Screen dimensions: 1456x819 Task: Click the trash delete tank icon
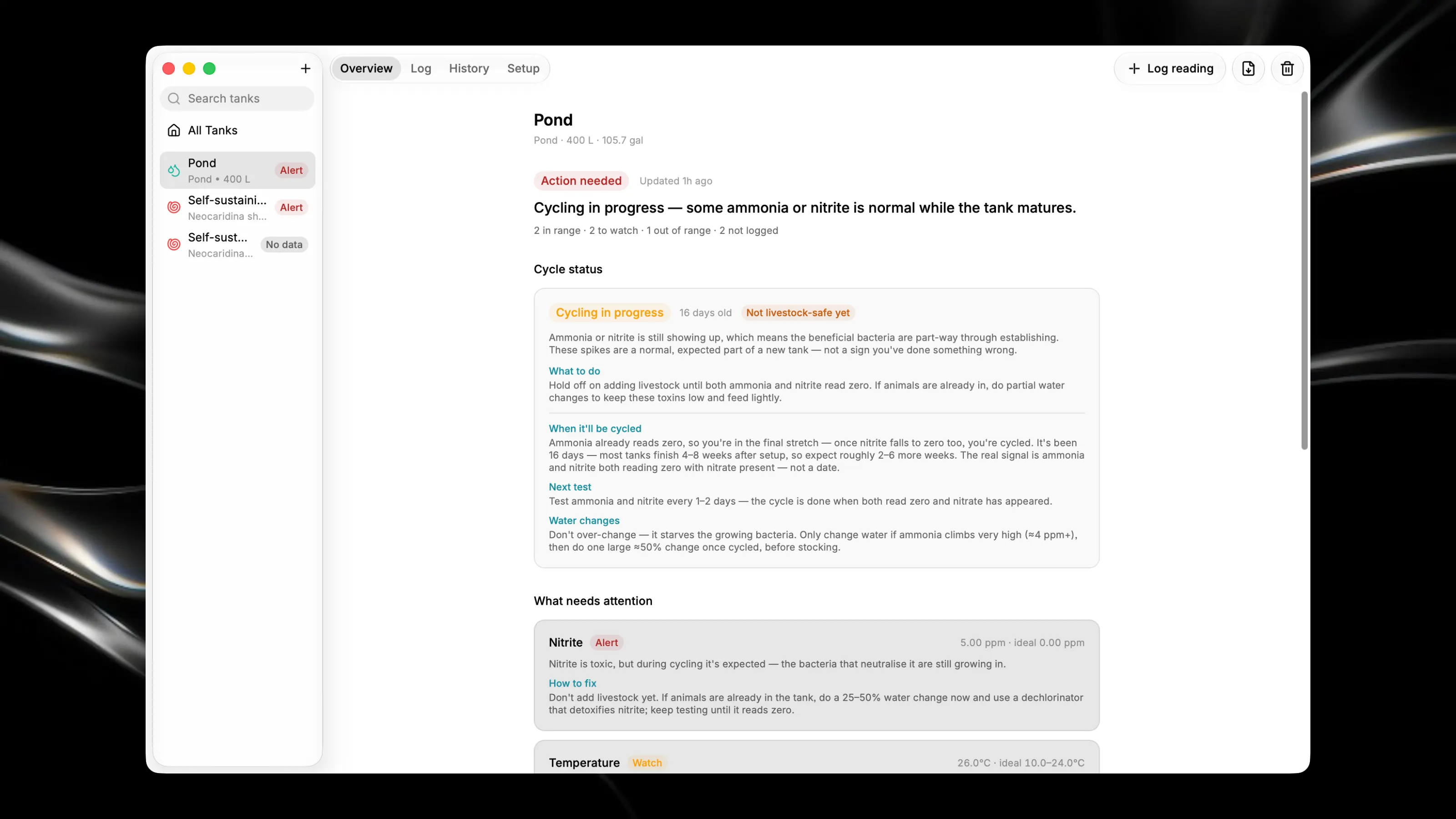[x=1287, y=68]
